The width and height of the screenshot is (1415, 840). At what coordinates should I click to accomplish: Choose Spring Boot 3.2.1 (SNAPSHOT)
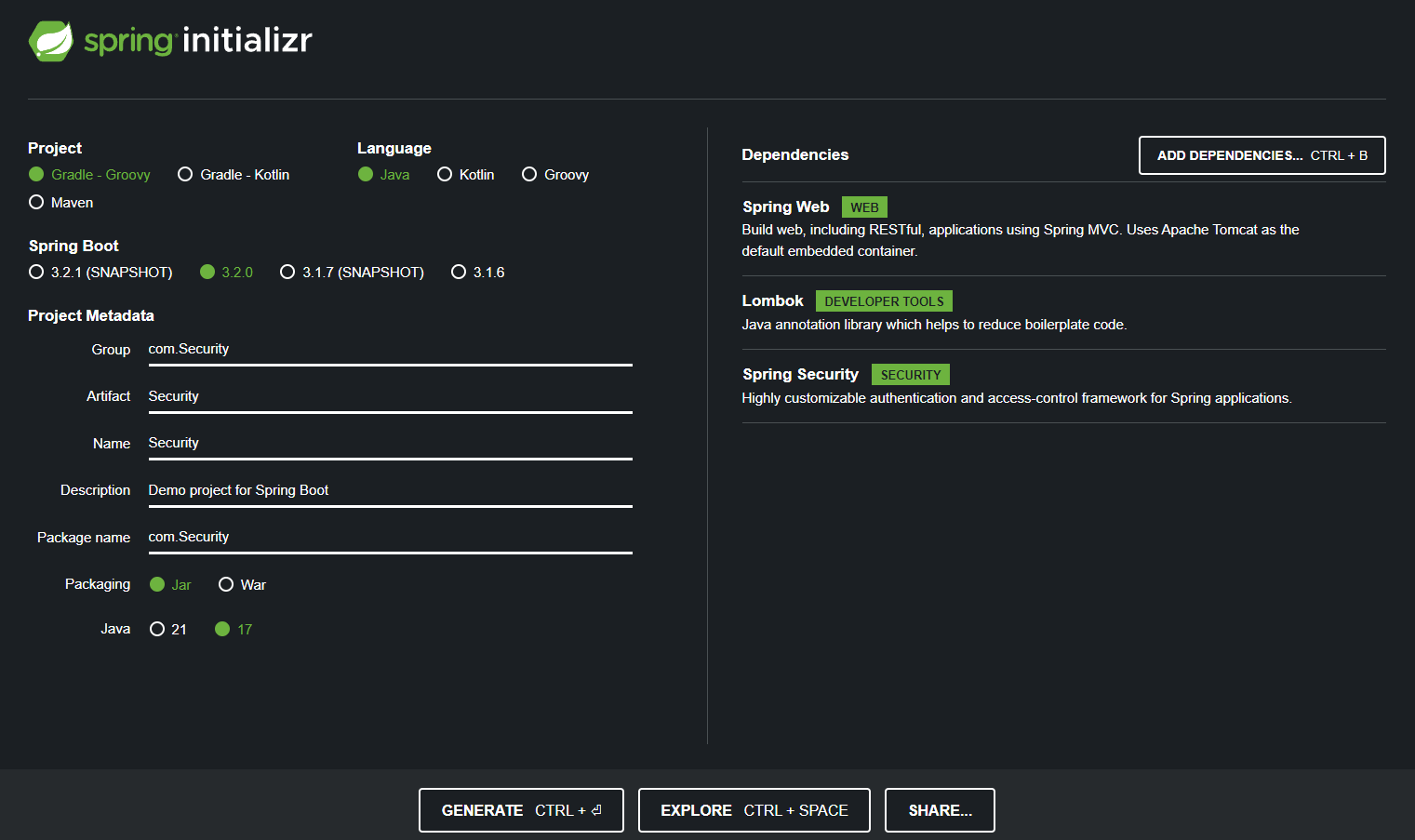(100, 273)
